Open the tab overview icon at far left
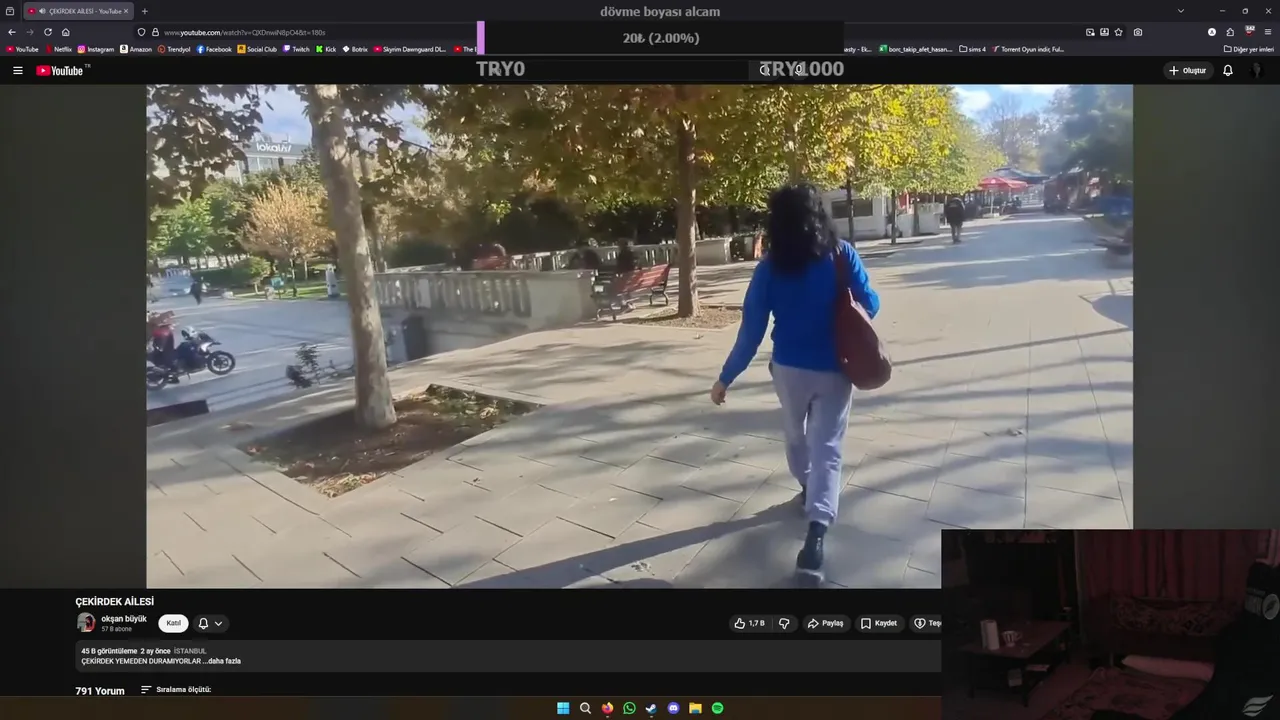 (10, 11)
